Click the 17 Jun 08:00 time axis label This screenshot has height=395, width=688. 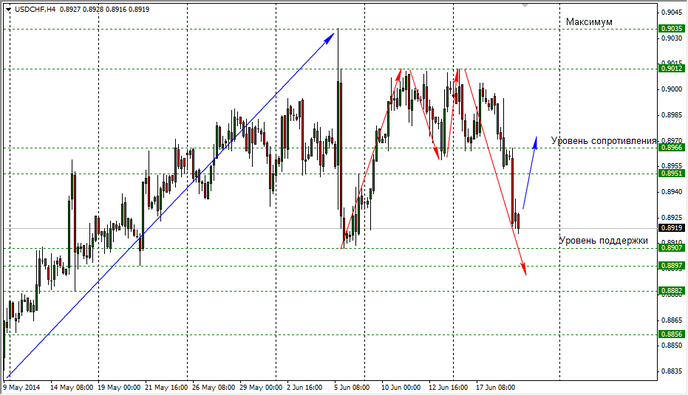click(495, 388)
